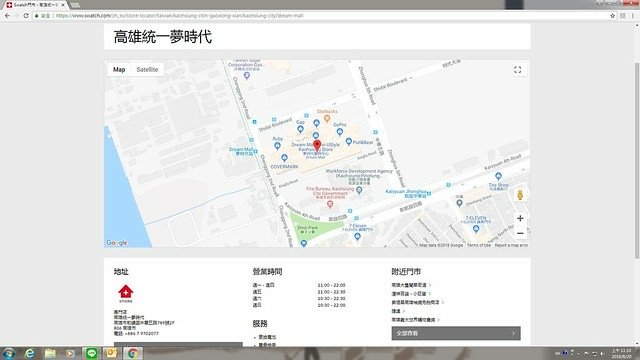This screenshot has height=360, width=640.
Task: Click the Roby map marker
Action: [x=278, y=145]
